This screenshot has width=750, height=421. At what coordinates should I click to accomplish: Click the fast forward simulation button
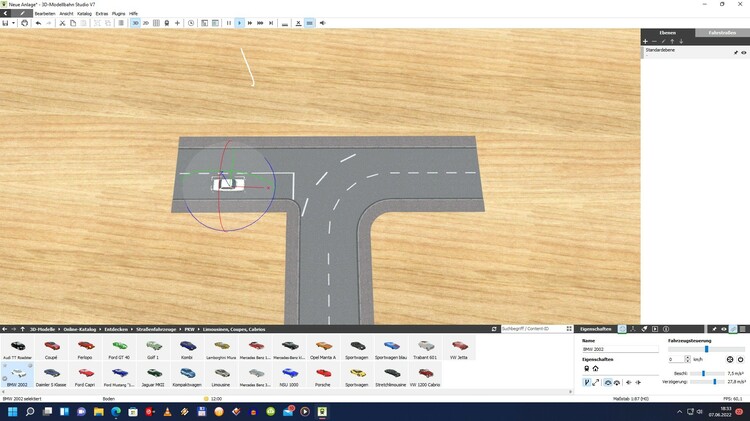tap(250, 23)
